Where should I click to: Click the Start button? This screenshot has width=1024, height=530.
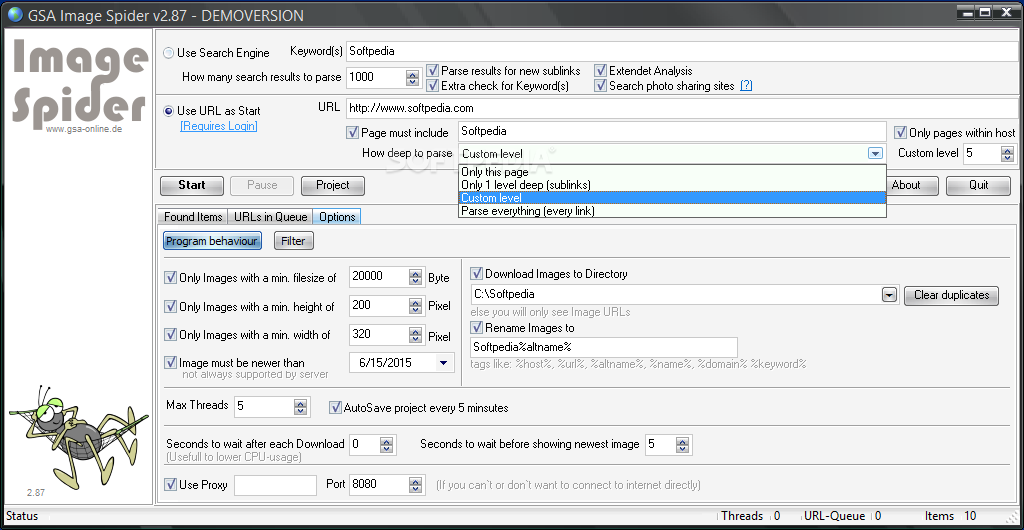click(x=192, y=185)
